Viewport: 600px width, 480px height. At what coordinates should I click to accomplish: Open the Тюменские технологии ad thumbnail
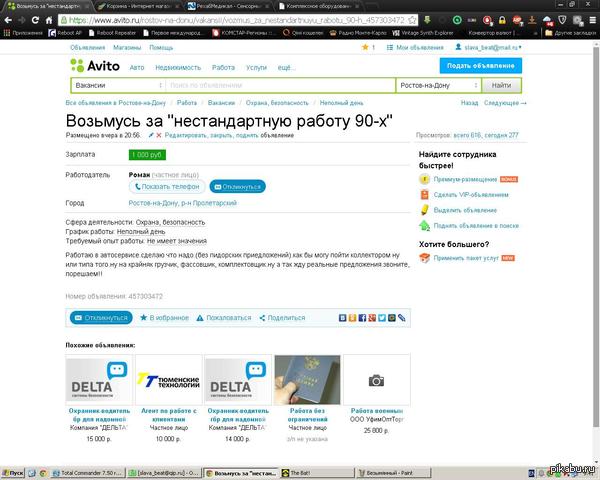tap(169, 380)
